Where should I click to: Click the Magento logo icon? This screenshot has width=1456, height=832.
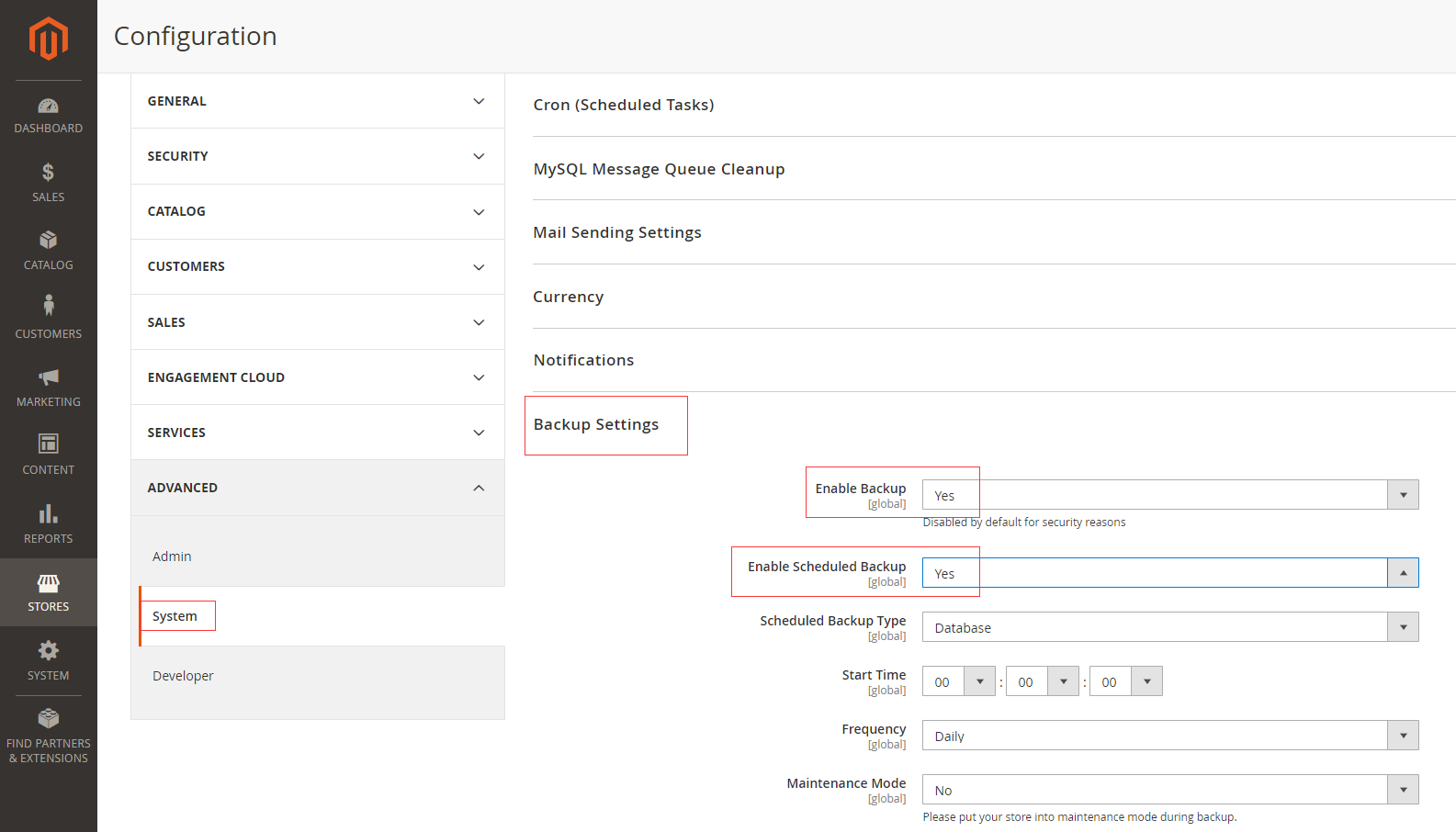[49, 39]
